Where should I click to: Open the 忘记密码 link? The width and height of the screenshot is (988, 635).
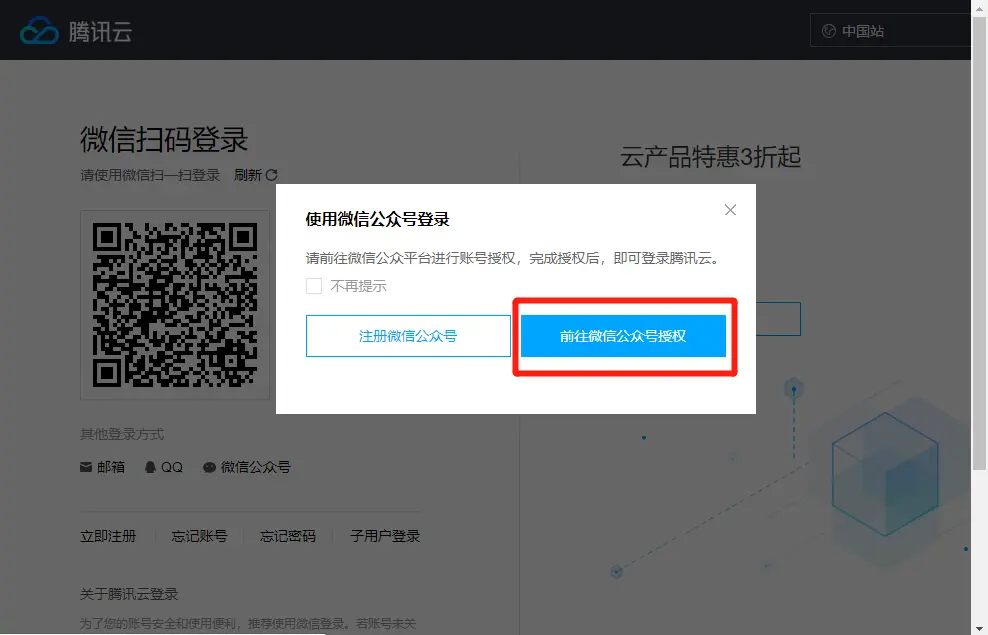(288, 536)
